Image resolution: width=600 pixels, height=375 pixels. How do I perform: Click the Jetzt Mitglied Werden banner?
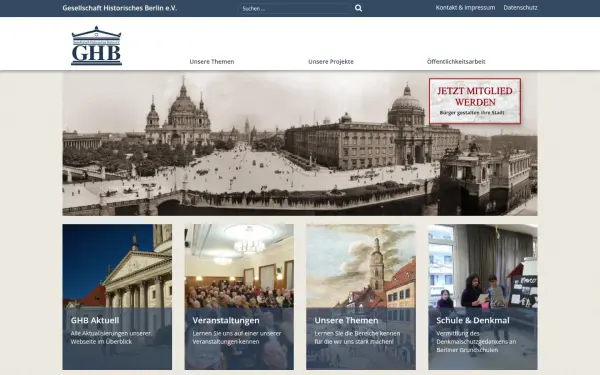tap(475, 101)
